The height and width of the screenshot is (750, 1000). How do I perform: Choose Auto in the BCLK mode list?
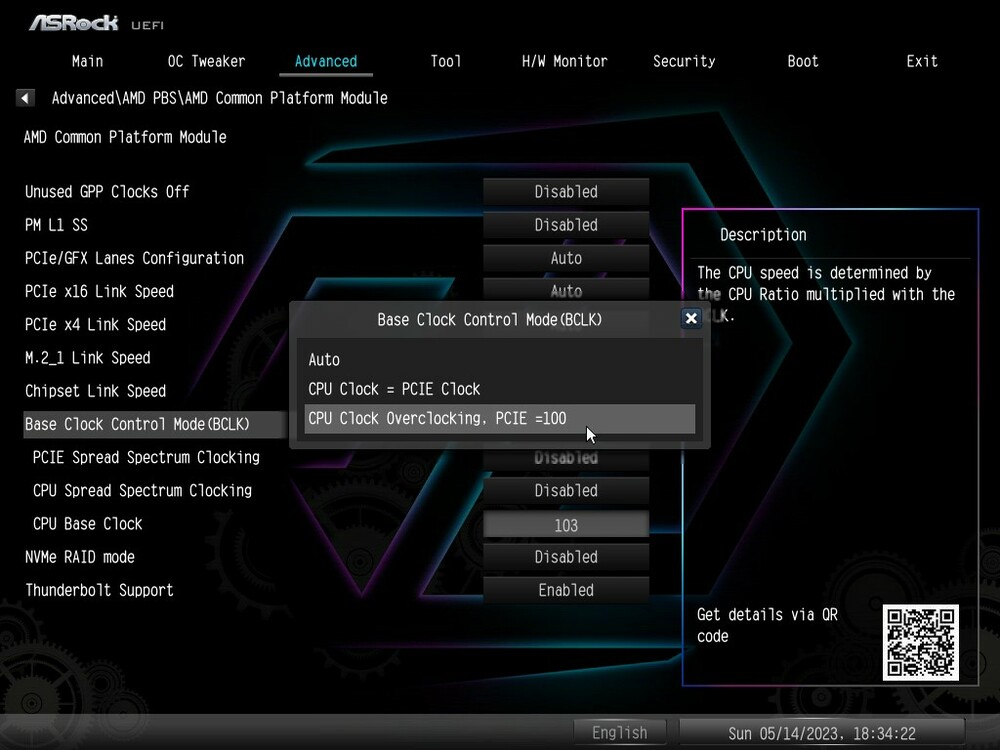[x=499, y=360]
